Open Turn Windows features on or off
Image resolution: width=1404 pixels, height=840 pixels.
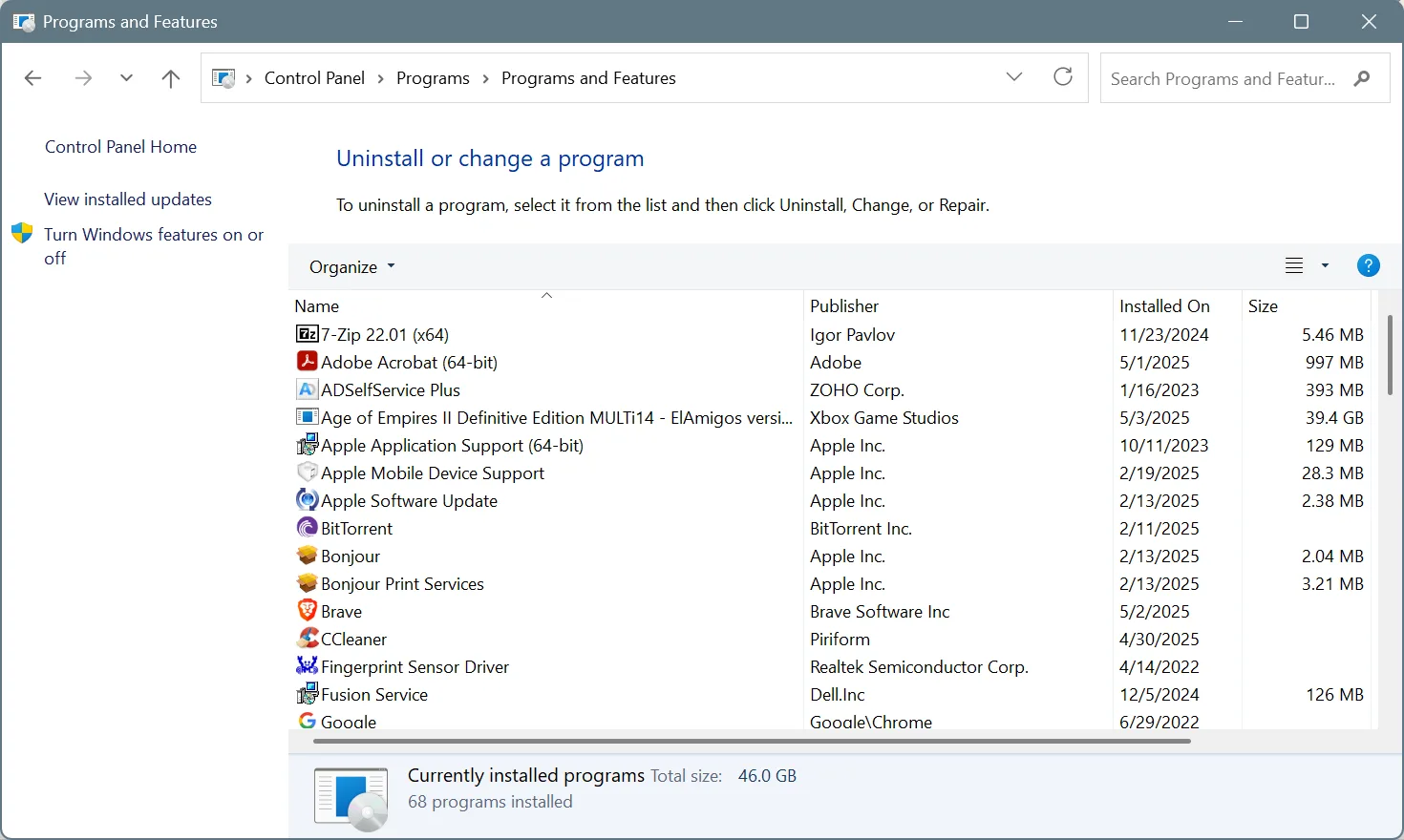pyautogui.click(x=154, y=246)
